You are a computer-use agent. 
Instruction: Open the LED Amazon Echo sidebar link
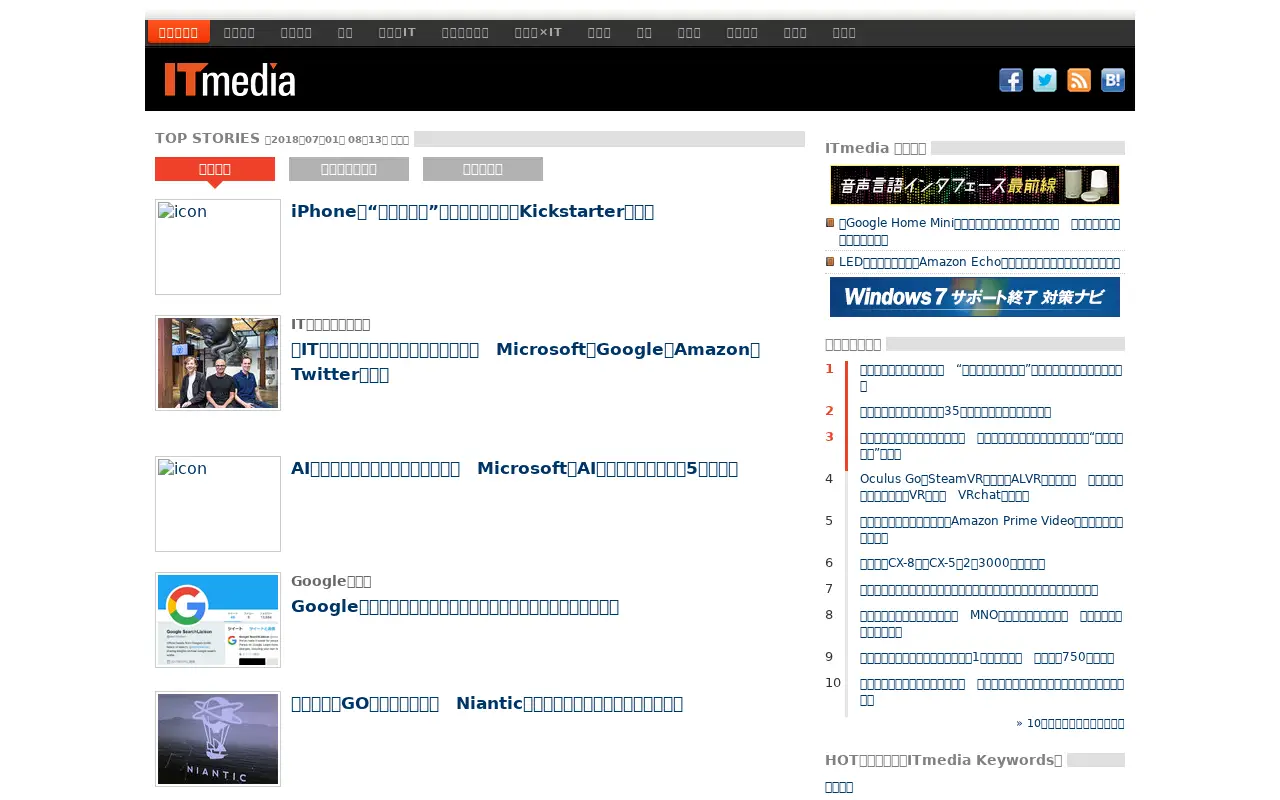point(979,262)
